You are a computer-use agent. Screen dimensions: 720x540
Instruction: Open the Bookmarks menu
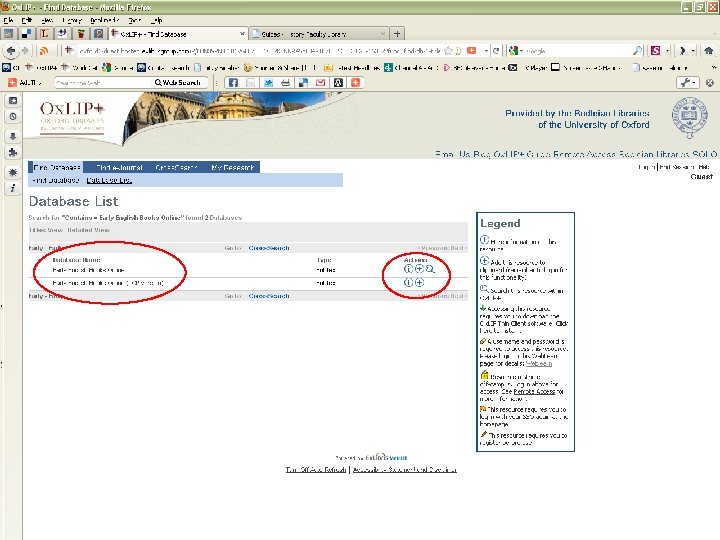tap(105, 20)
